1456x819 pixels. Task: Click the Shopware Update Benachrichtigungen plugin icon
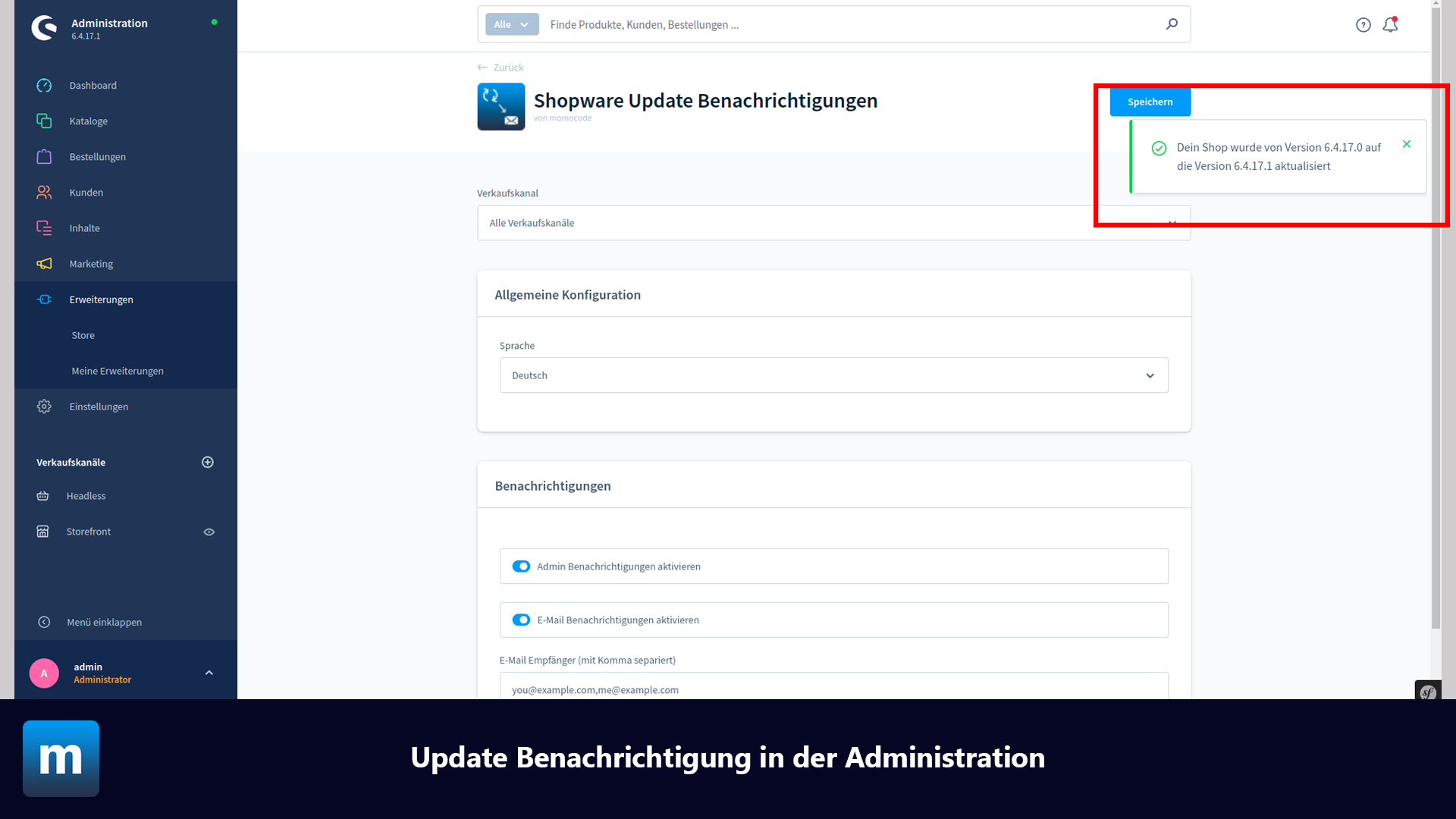(500, 106)
